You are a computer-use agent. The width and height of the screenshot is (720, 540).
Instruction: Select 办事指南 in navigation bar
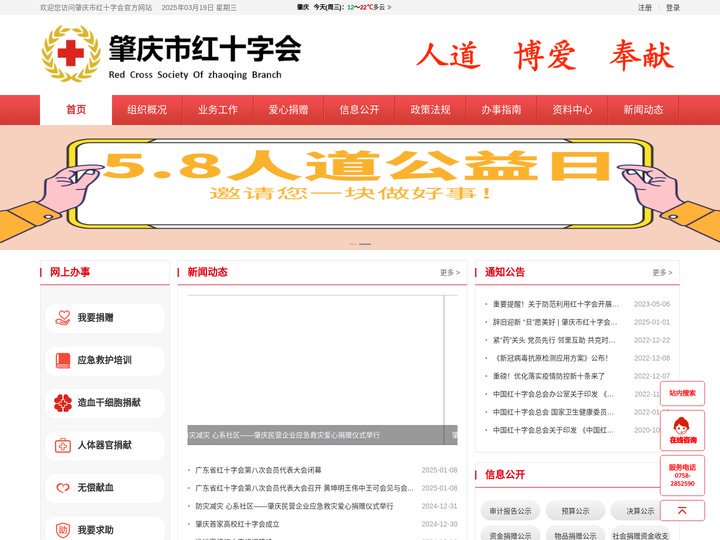pos(501,110)
